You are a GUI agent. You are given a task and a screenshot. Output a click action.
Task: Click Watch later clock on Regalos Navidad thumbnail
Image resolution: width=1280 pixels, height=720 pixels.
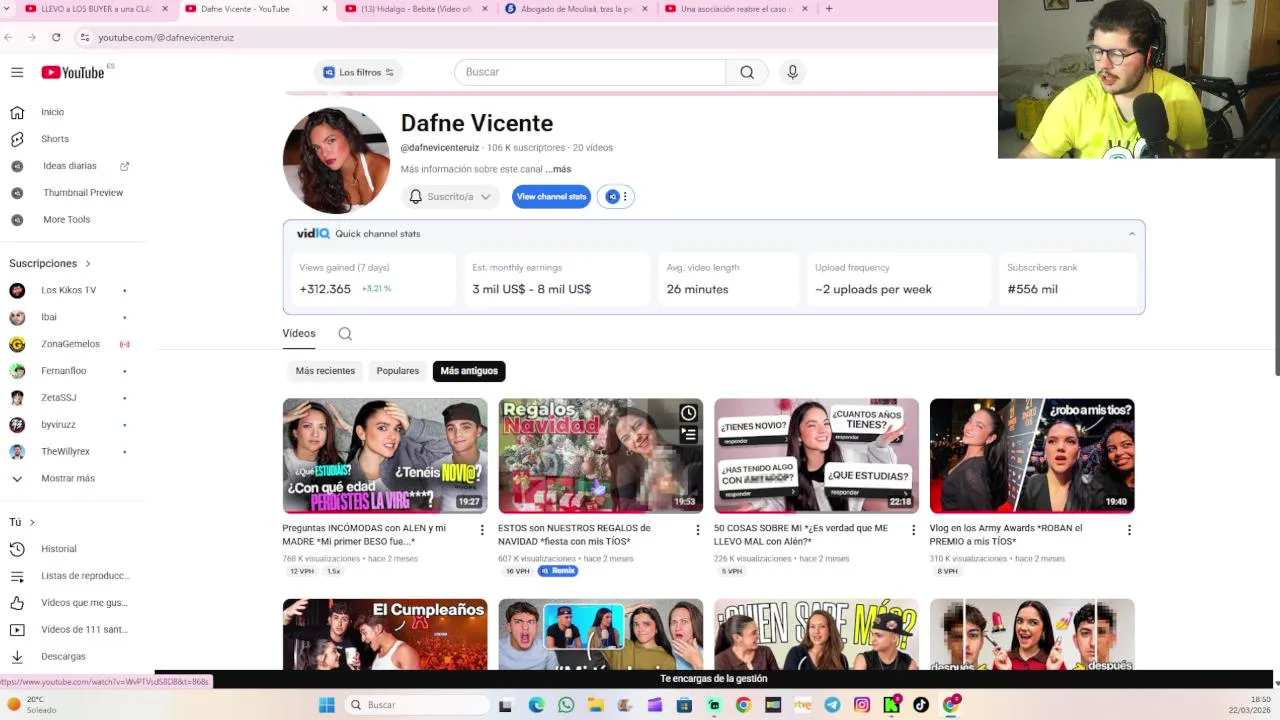pos(688,413)
